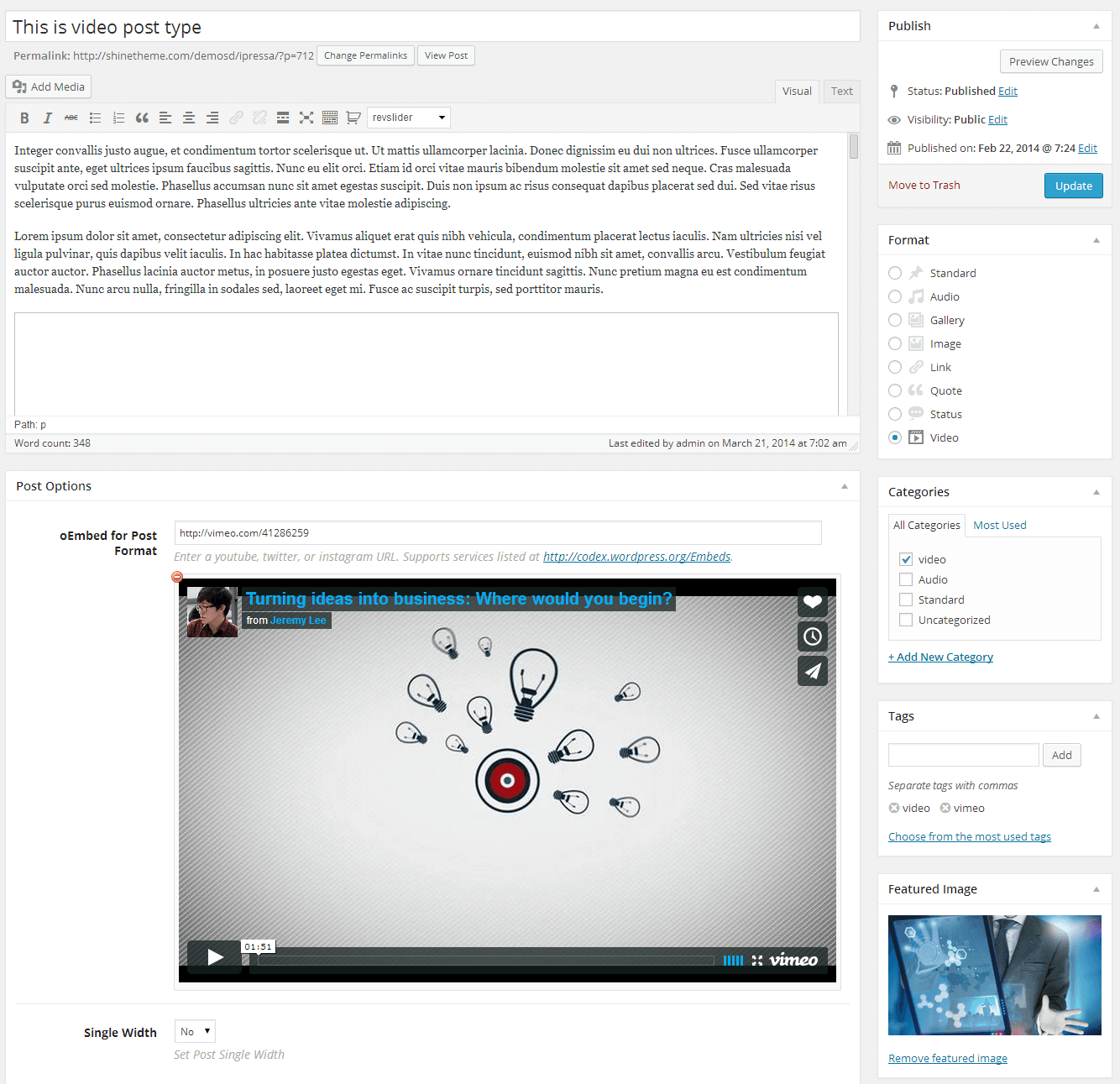The image size is (1120, 1084).
Task: Select the Quote post format
Action: (x=895, y=390)
